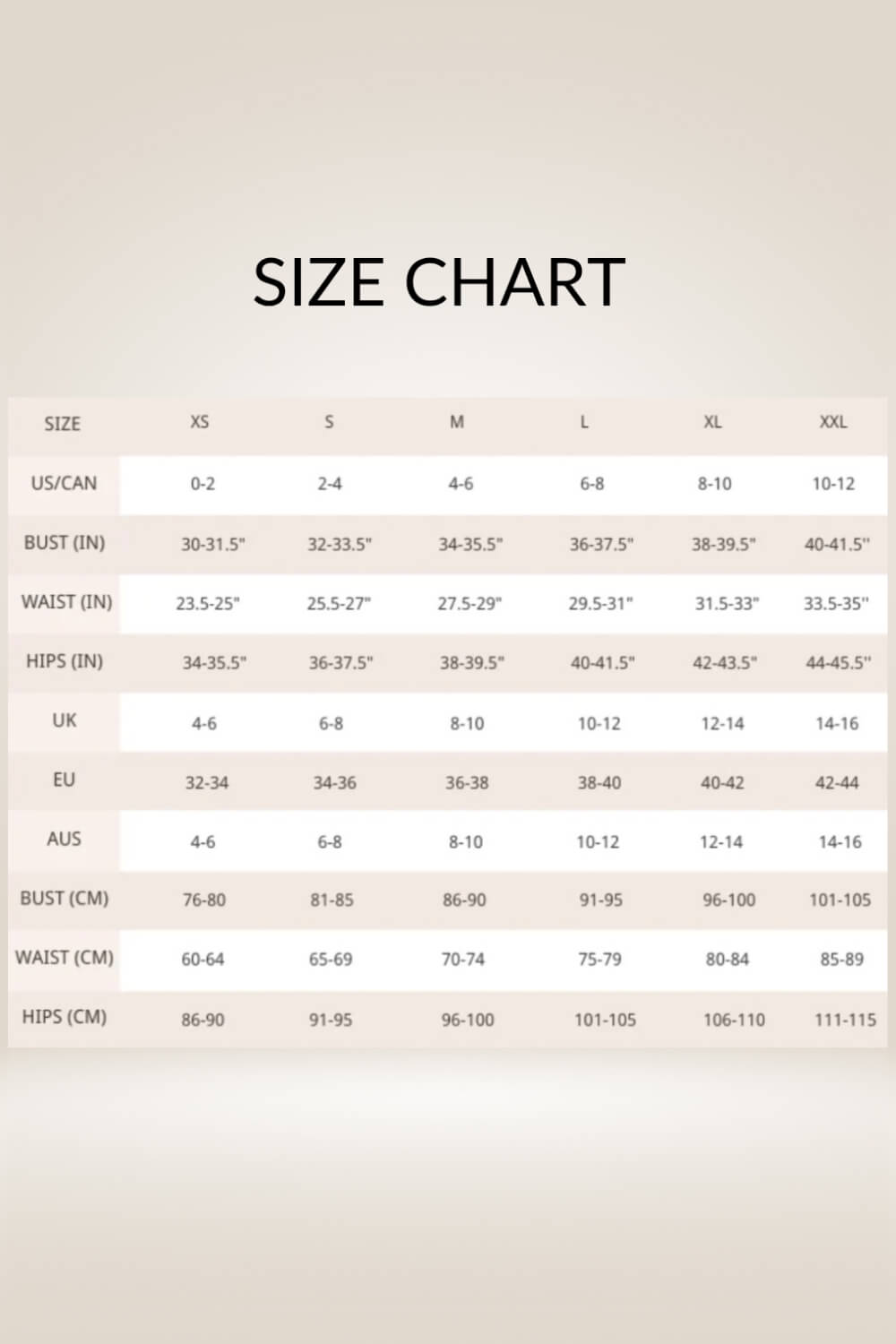Select the BUST (IN) row label
Image resolution: width=896 pixels, height=1344 pixels.
click(x=65, y=542)
